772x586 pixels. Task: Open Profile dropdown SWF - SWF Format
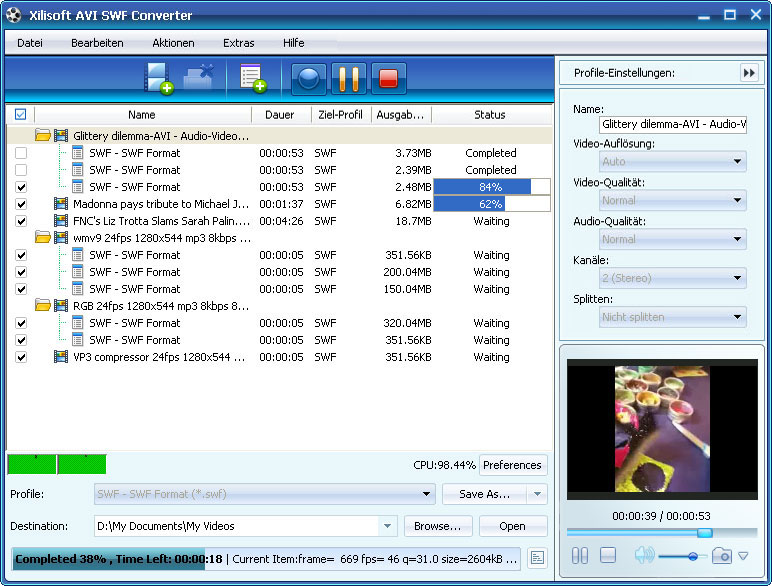pos(265,494)
